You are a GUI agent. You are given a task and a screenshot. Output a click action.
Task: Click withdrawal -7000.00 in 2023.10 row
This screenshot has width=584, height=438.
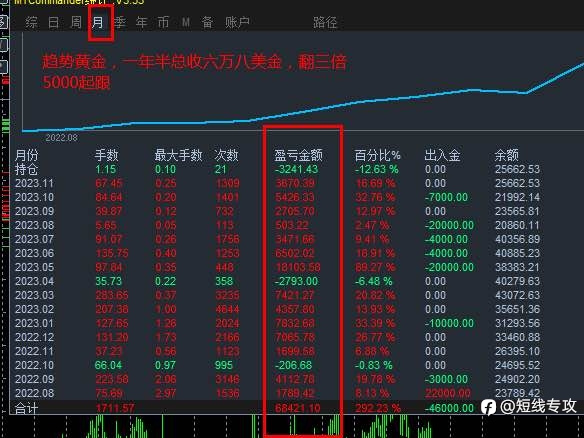pyautogui.click(x=447, y=197)
